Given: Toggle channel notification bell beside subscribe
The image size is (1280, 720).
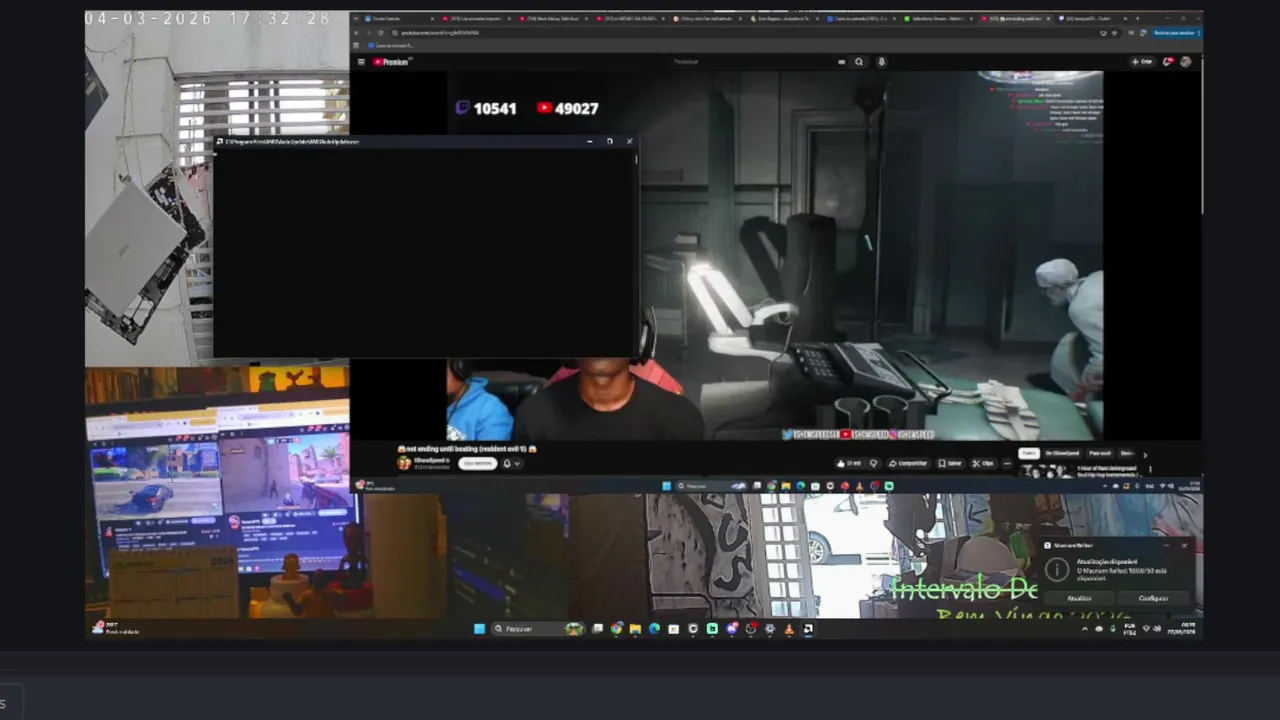Looking at the screenshot, I should pos(507,463).
